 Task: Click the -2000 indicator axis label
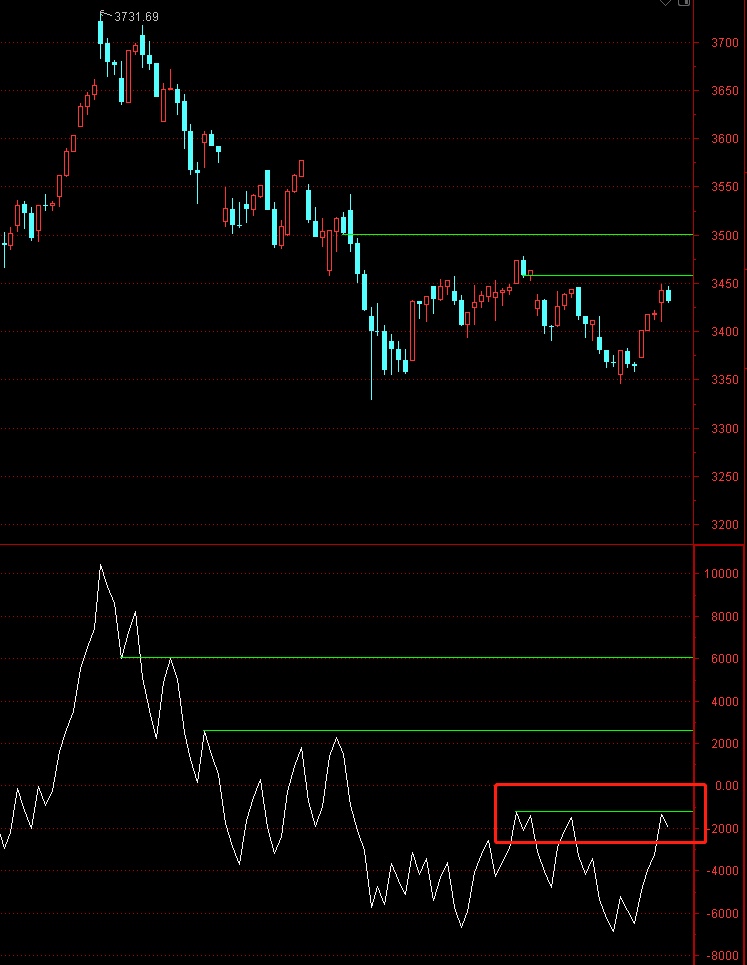click(x=722, y=829)
